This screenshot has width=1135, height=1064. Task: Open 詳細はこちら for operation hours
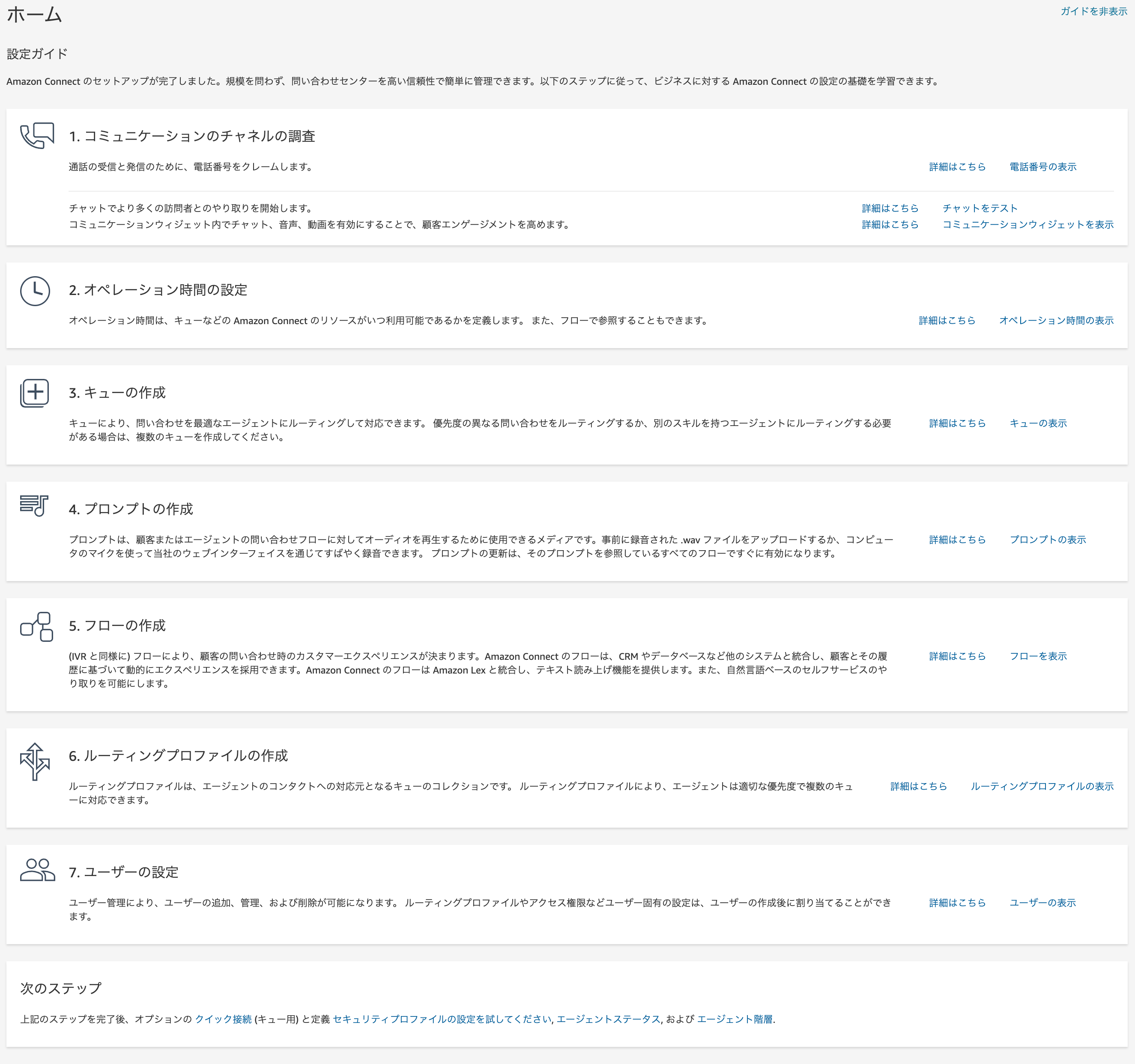click(x=947, y=320)
